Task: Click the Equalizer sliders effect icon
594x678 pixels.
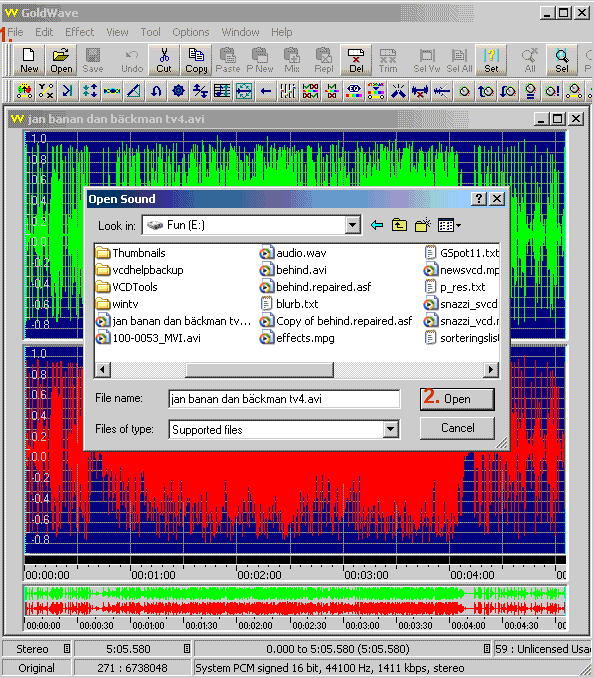Action: point(288,91)
